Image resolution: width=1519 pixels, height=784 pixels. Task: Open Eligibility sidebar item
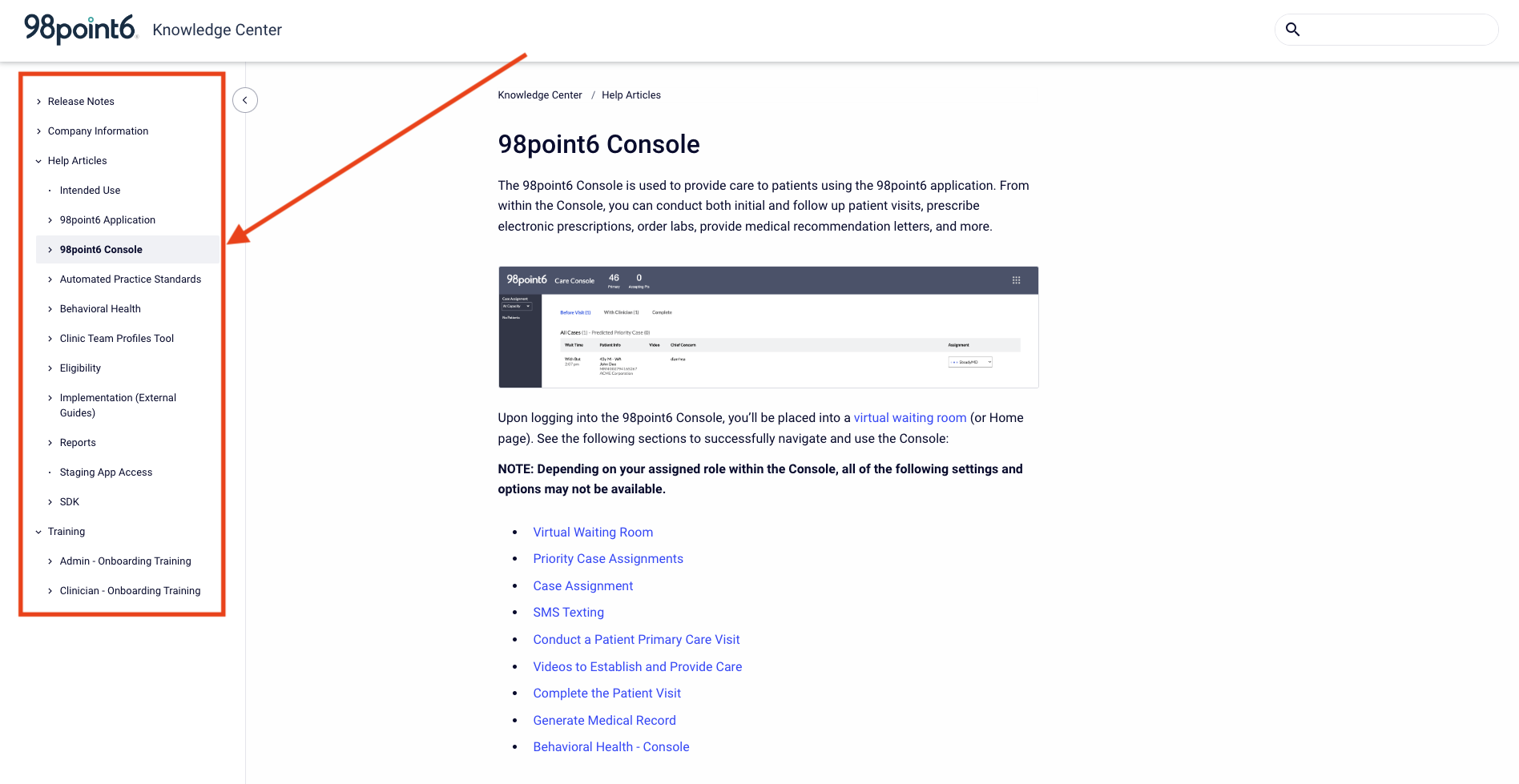click(80, 368)
